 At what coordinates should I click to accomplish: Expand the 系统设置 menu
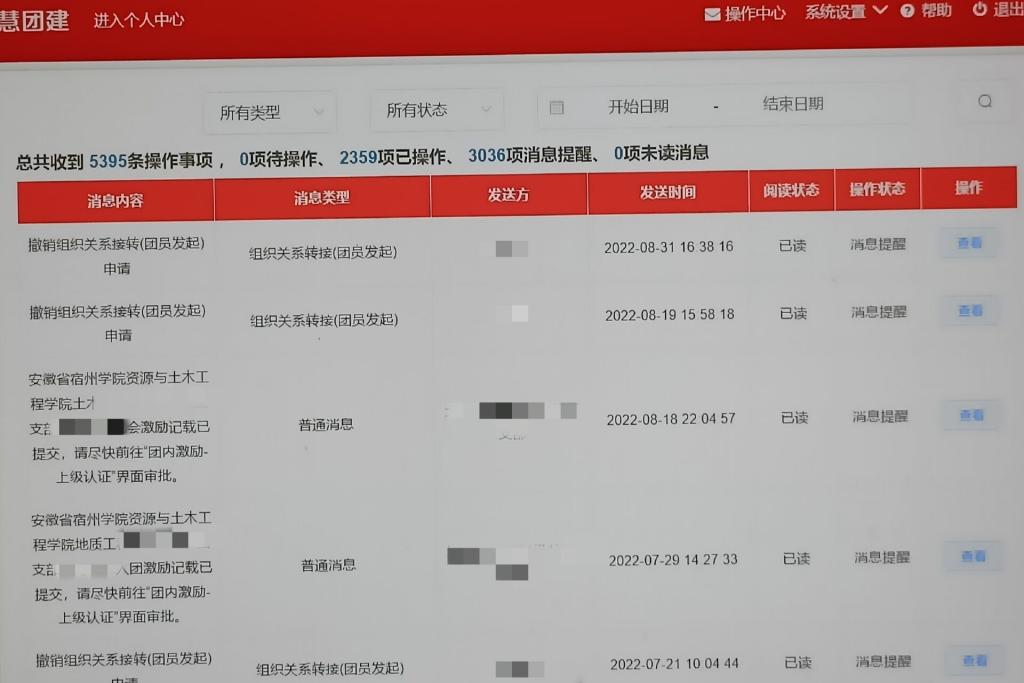point(845,12)
